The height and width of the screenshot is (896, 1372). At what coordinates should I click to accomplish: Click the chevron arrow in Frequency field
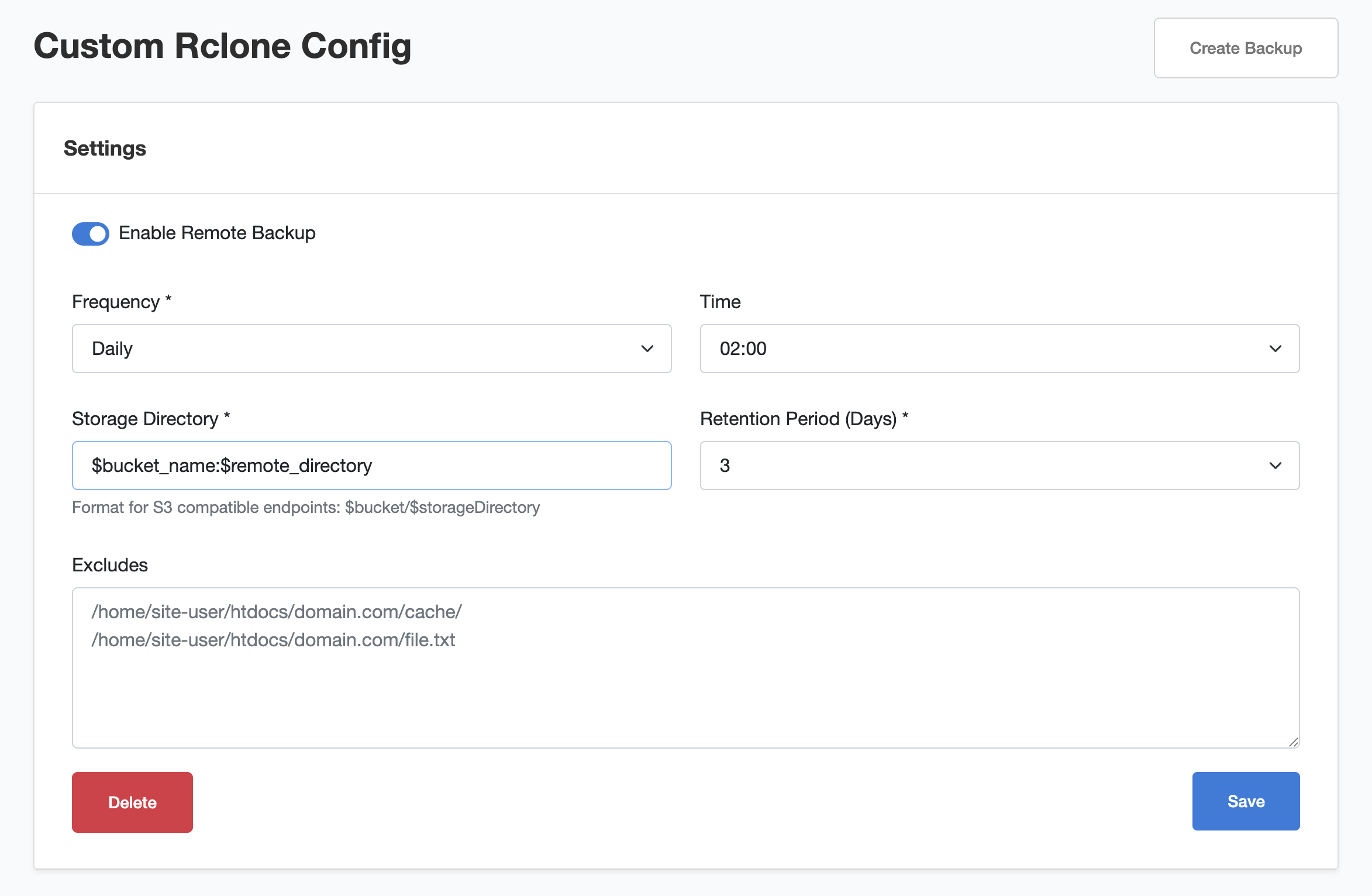(x=647, y=349)
